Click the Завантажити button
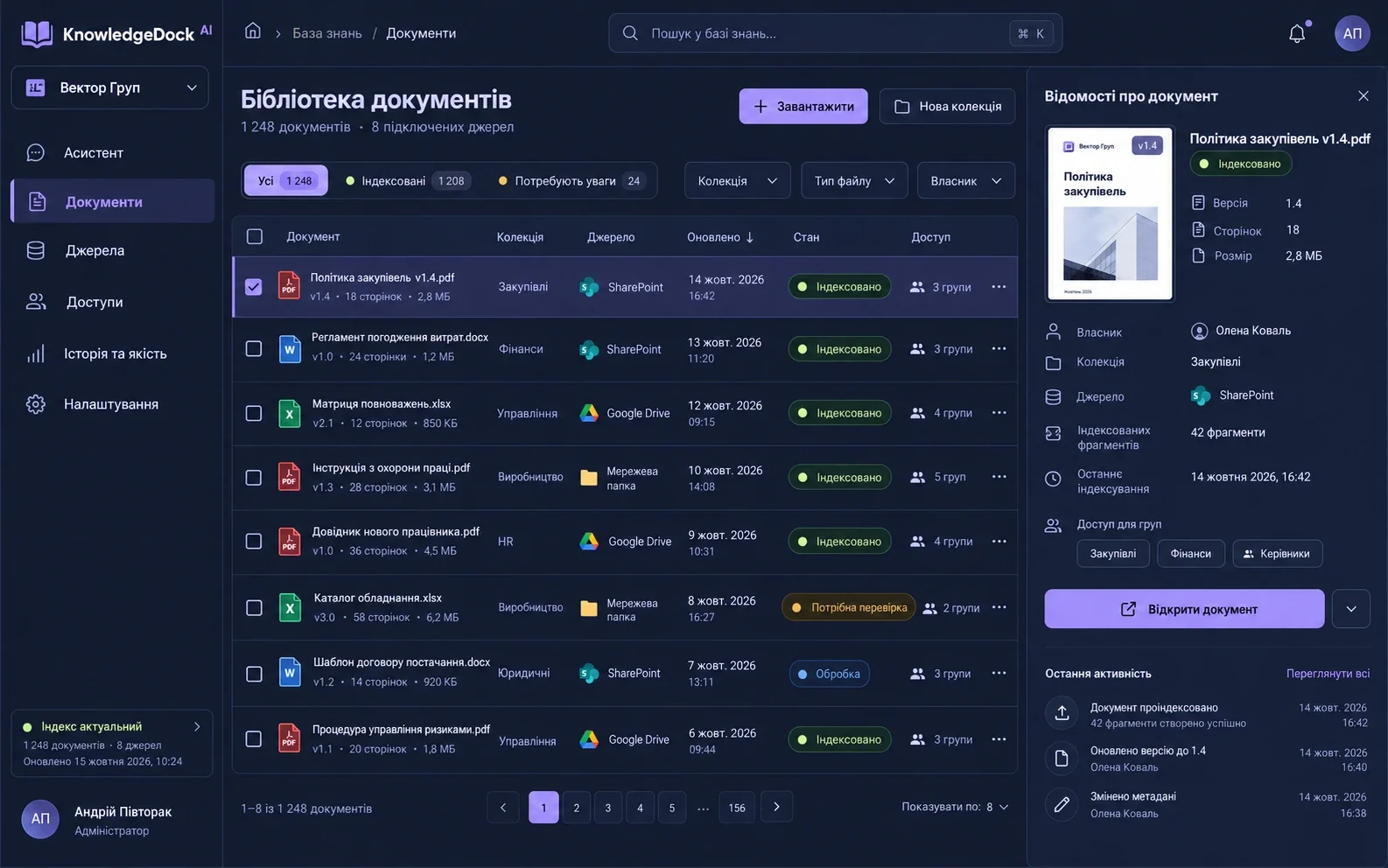Viewport: 1388px width, 868px height. [803, 106]
